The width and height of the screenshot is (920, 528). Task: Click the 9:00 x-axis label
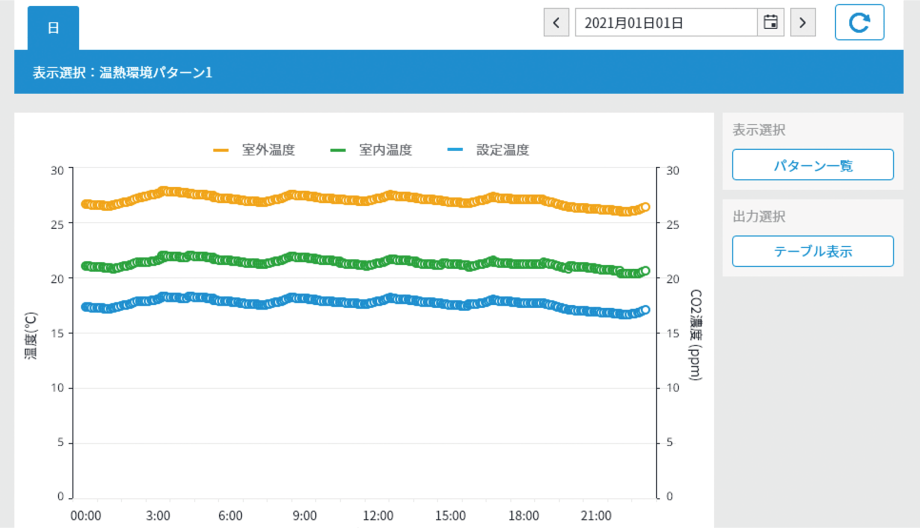(x=305, y=516)
